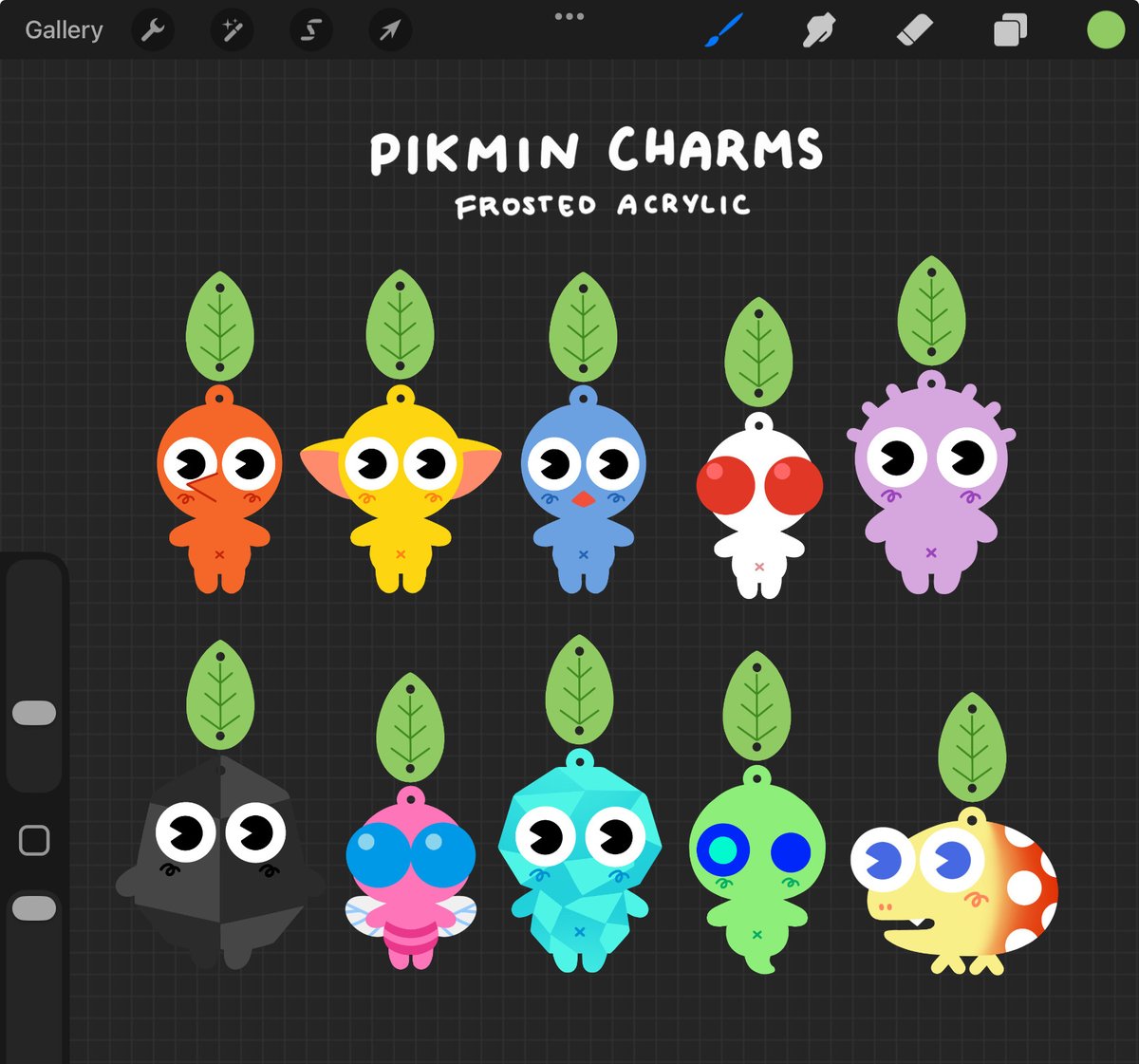Image resolution: width=1139 pixels, height=1064 pixels.
Task: Switch to the Paint brush tool
Action: [719, 29]
